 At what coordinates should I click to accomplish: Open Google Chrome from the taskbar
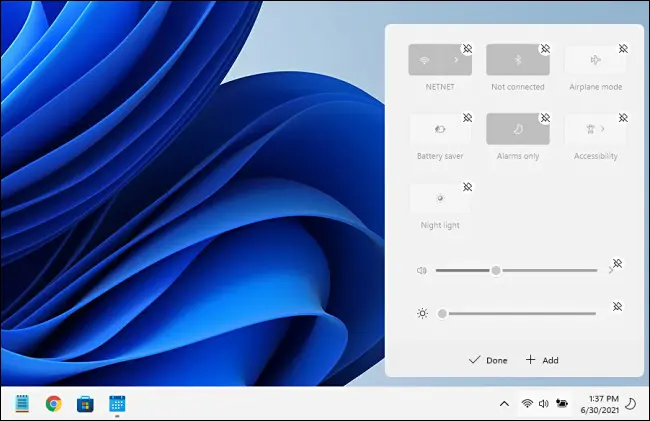54,404
